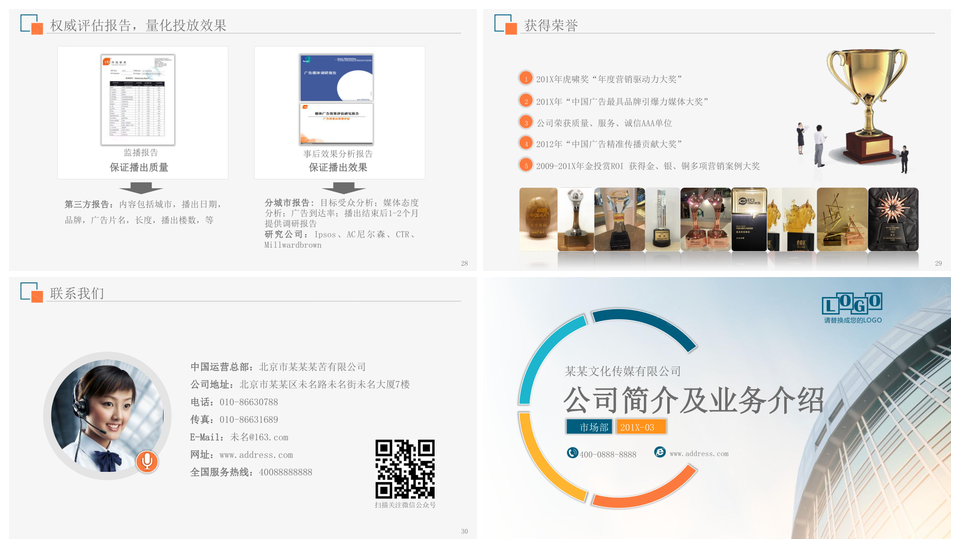Click the 第三方报告 description text
The width and height of the screenshot is (960, 548).
point(143,212)
